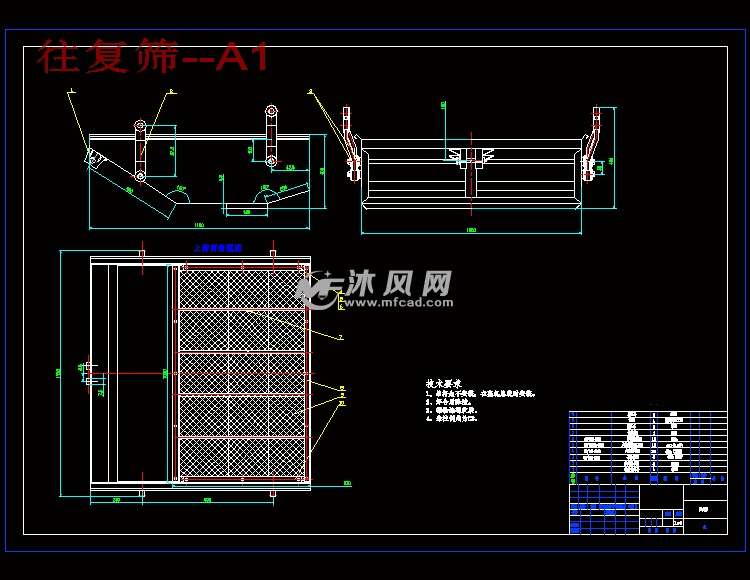Click callout number 1 leader label

(x=72, y=90)
